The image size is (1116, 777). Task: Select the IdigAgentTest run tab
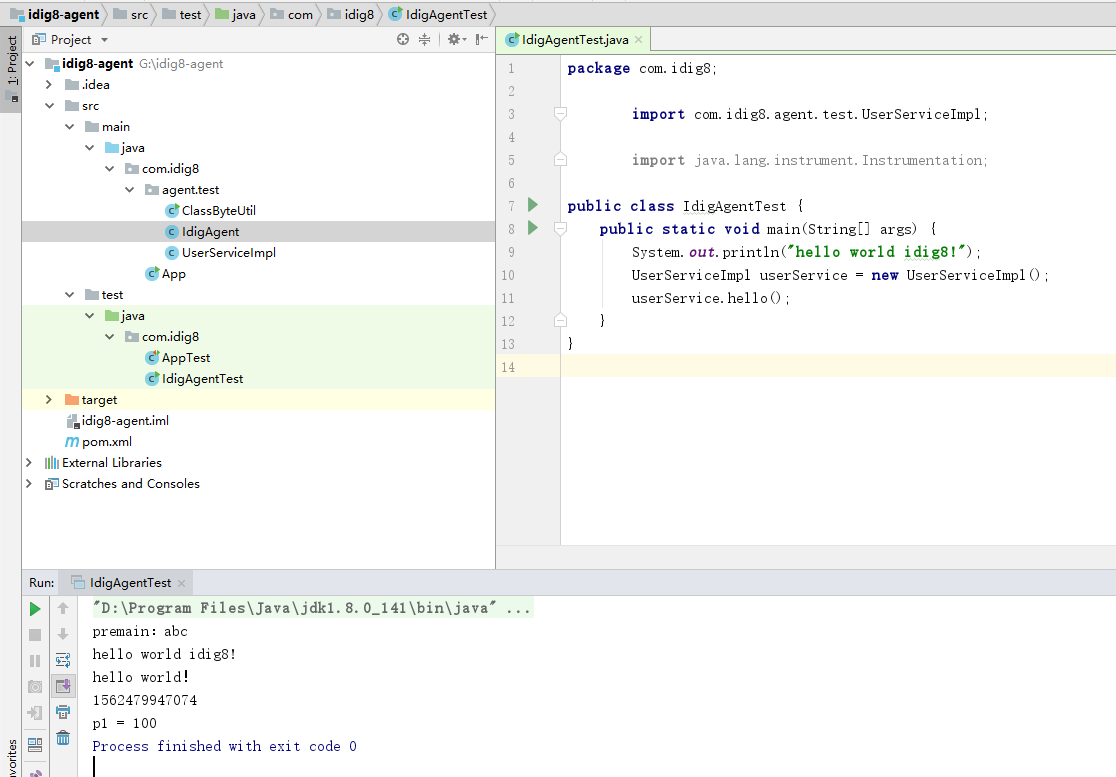(x=129, y=583)
